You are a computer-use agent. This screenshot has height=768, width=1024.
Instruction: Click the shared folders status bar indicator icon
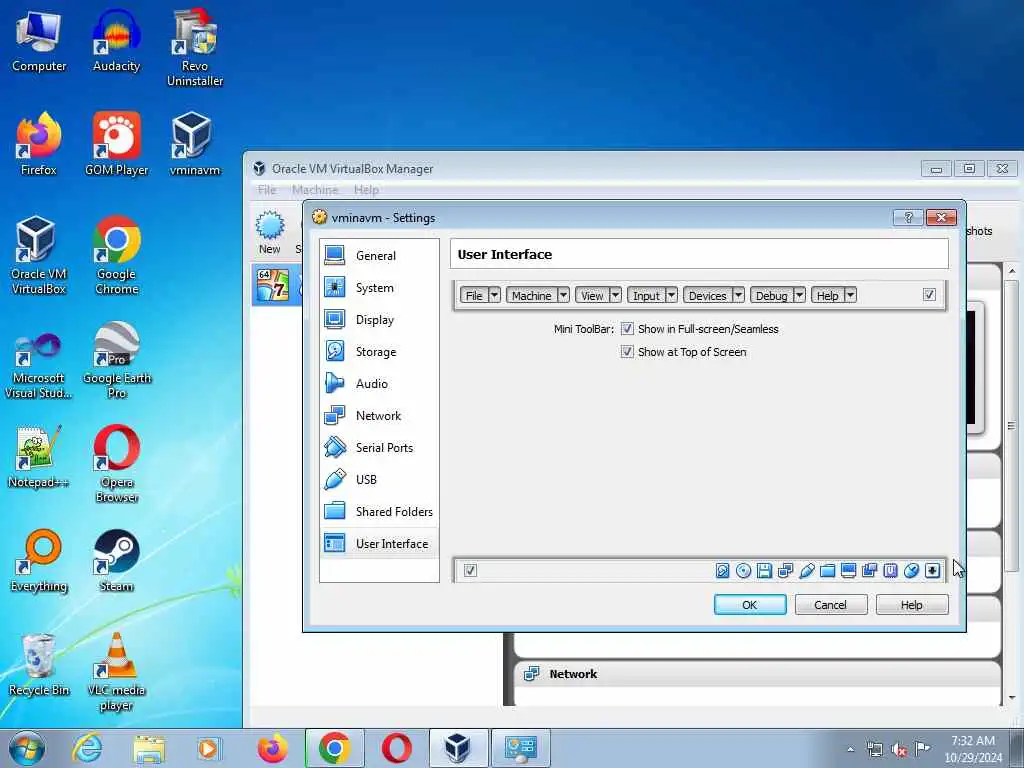(827, 571)
